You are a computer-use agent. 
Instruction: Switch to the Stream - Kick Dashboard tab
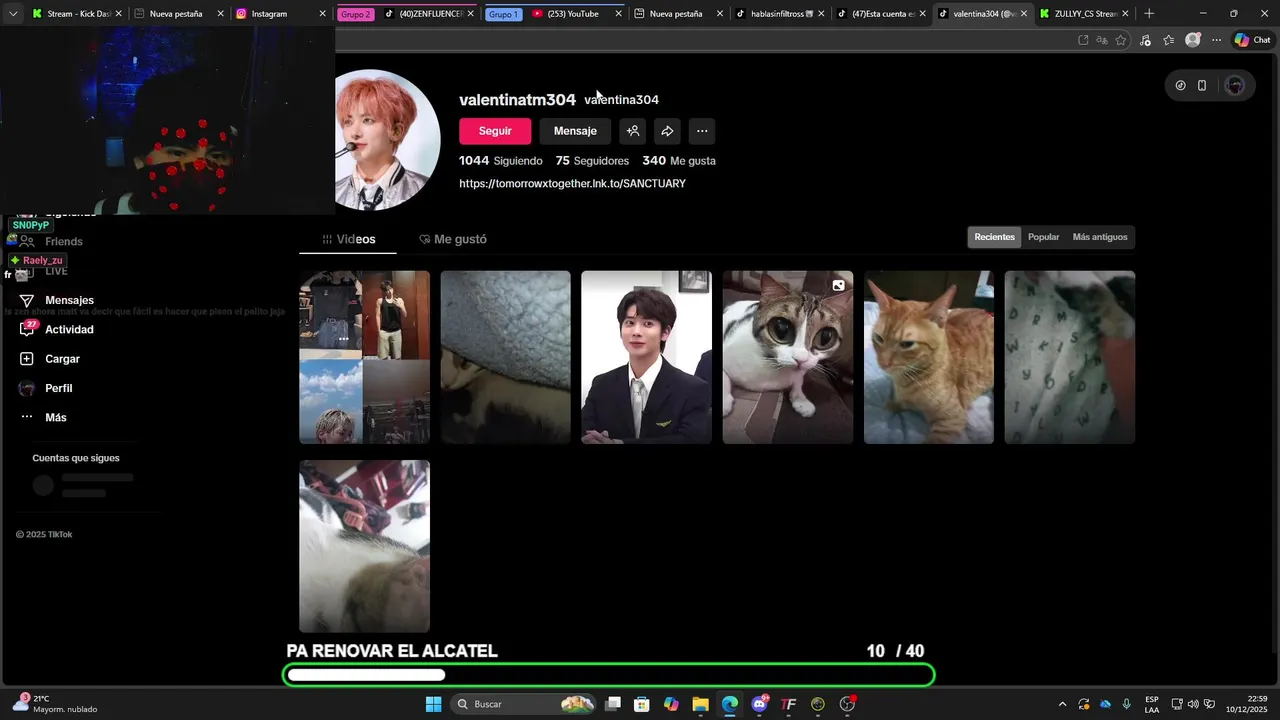(x=77, y=14)
